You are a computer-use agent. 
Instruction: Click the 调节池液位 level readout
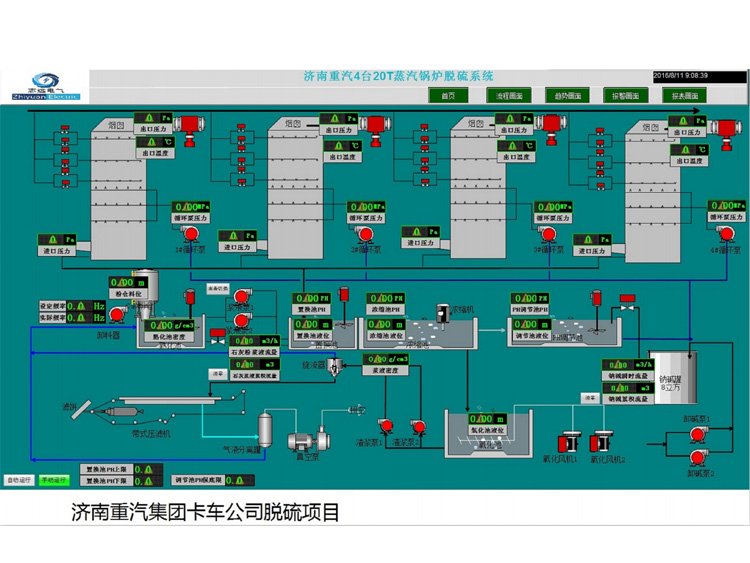pos(532,325)
